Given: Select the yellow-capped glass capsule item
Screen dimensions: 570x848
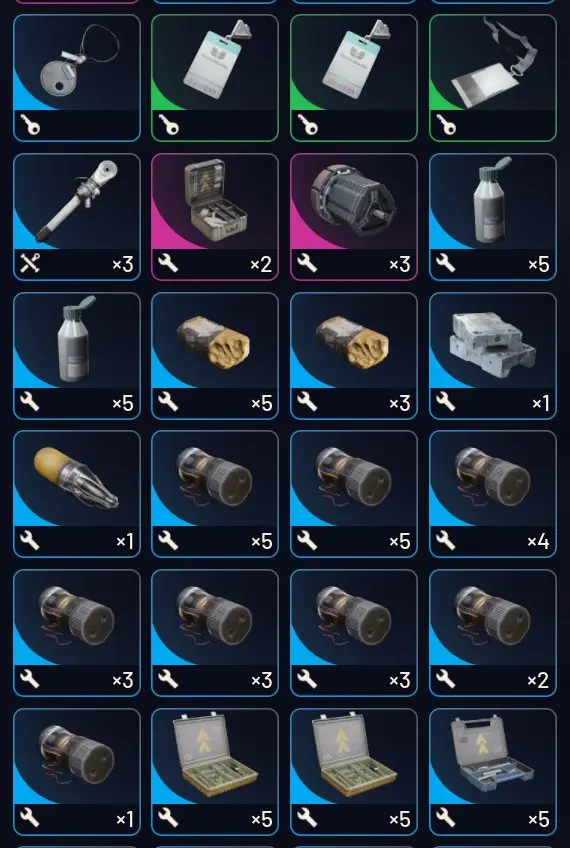Looking at the screenshot, I should tap(77, 494).
